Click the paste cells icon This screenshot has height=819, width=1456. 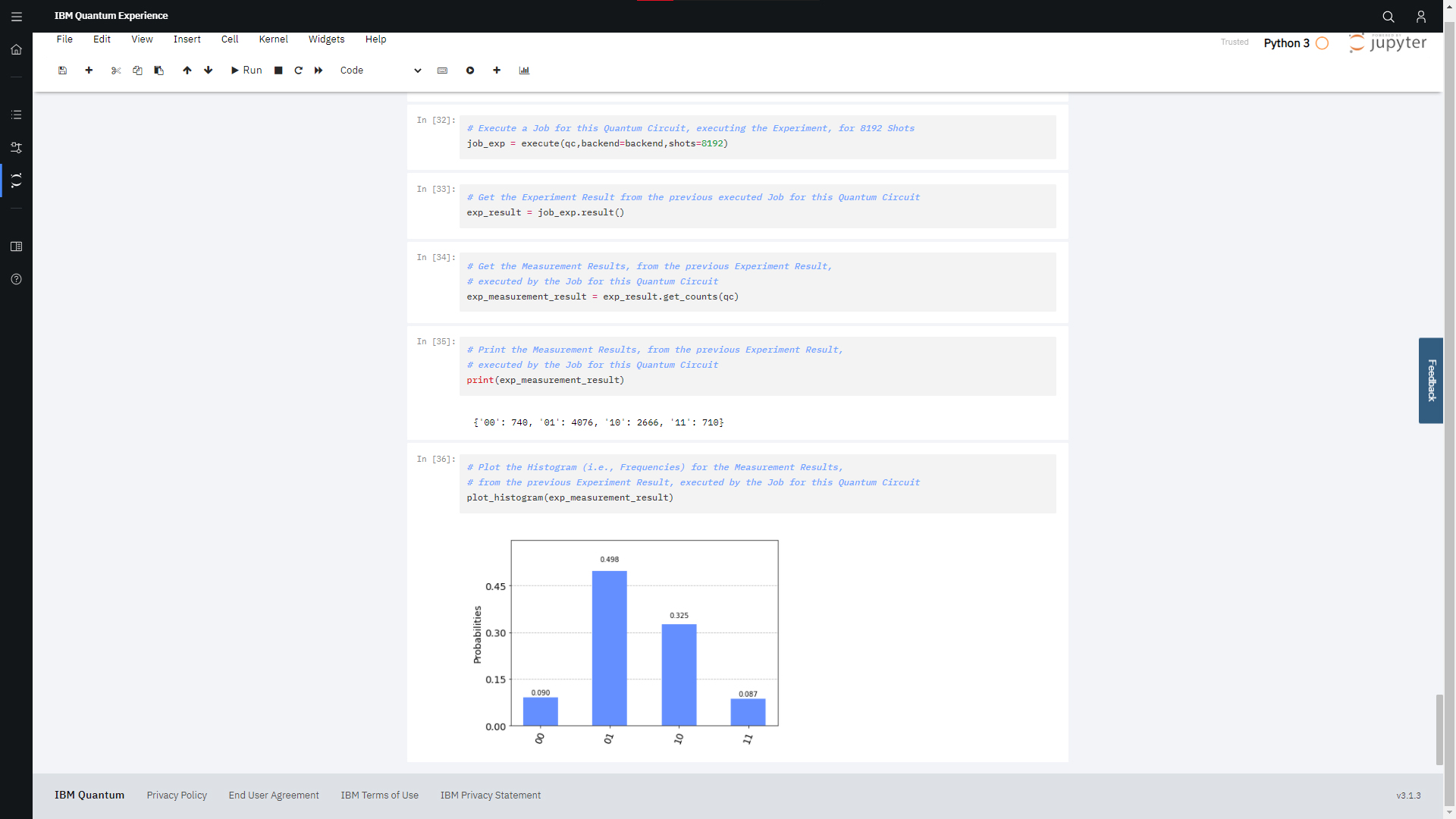tap(159, 71)
